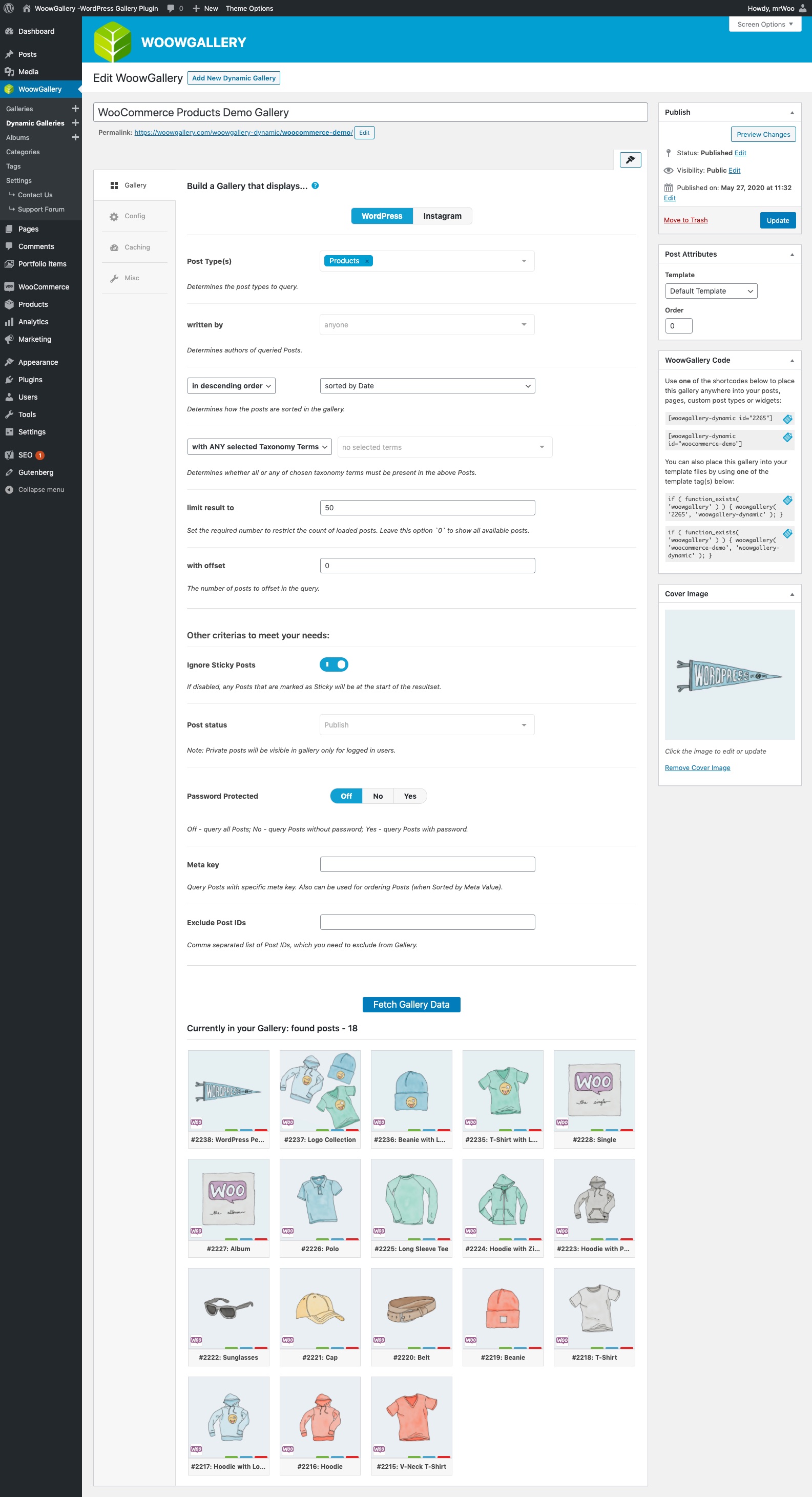This screenshot has width=812, height=1497.
Task: Collapse the WoowGallery Code metabox
Action: (792, 361)
